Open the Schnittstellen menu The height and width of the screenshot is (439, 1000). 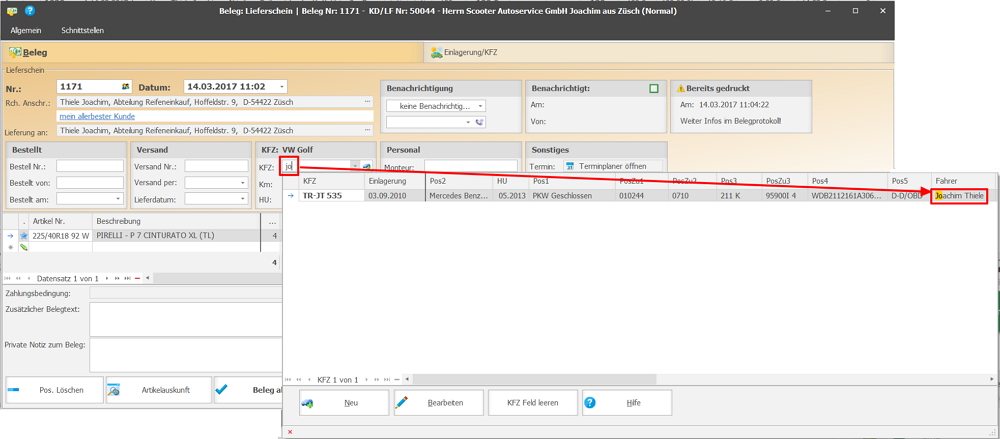click(83, 30)
